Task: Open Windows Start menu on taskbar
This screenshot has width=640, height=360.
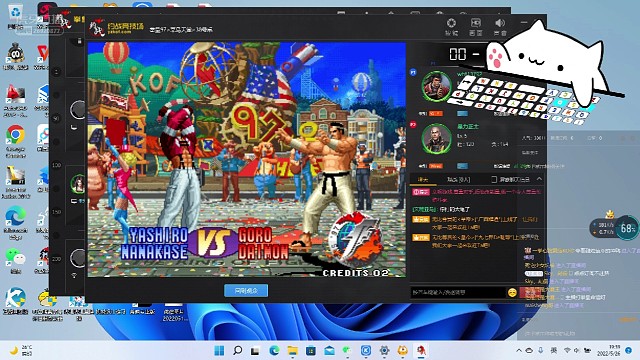Action: pos(219,350)
